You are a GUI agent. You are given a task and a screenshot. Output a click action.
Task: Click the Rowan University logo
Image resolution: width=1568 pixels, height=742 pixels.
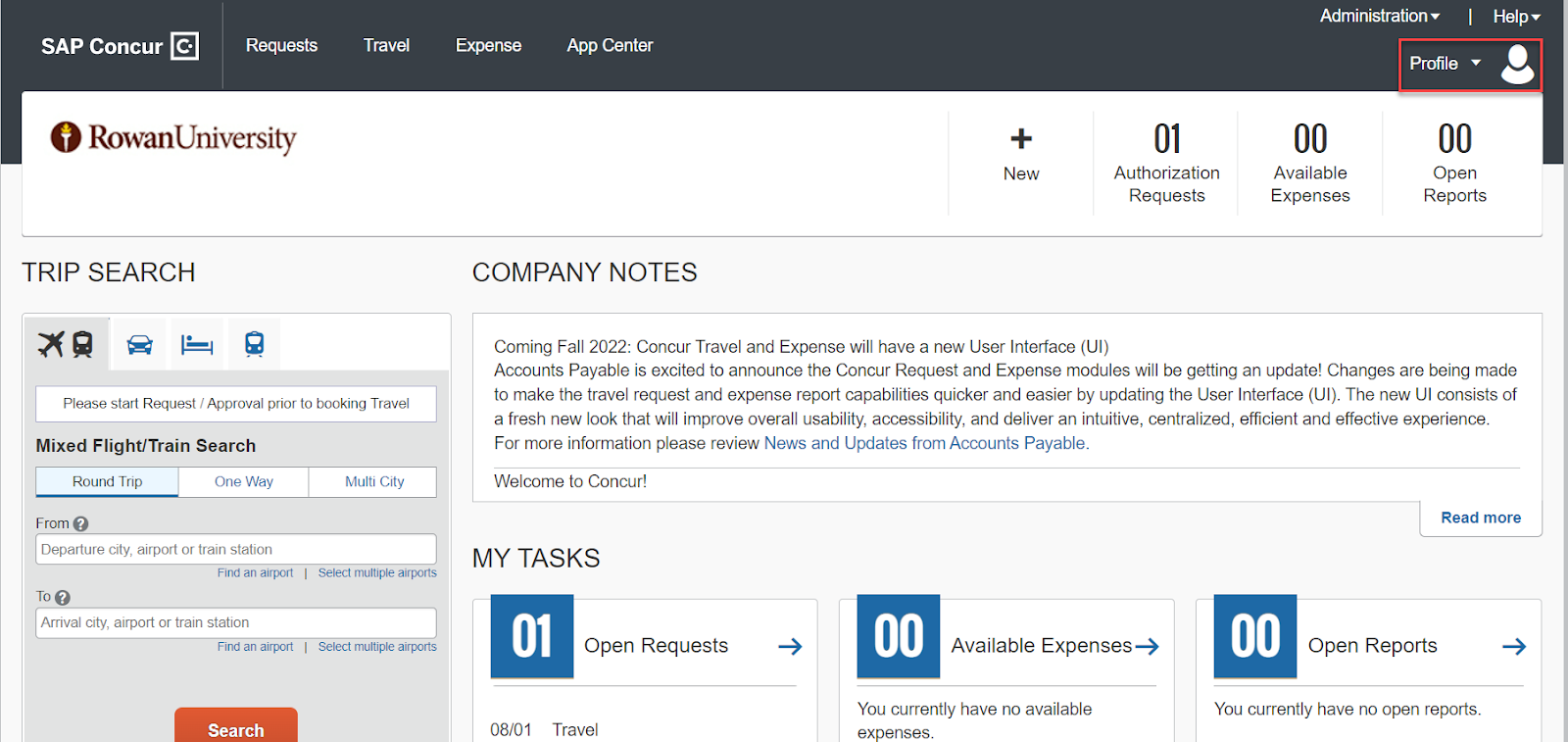173,138
